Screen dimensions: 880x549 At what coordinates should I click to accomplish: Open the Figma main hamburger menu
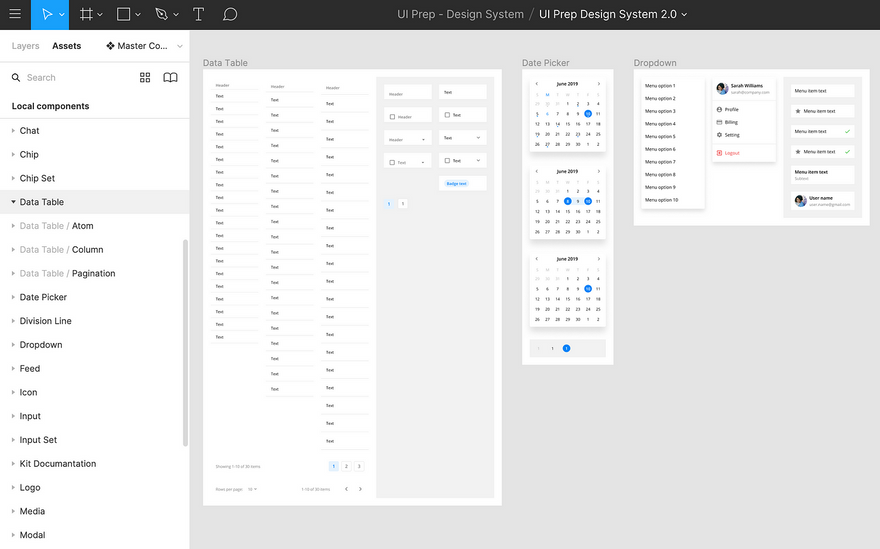(15, 14)
